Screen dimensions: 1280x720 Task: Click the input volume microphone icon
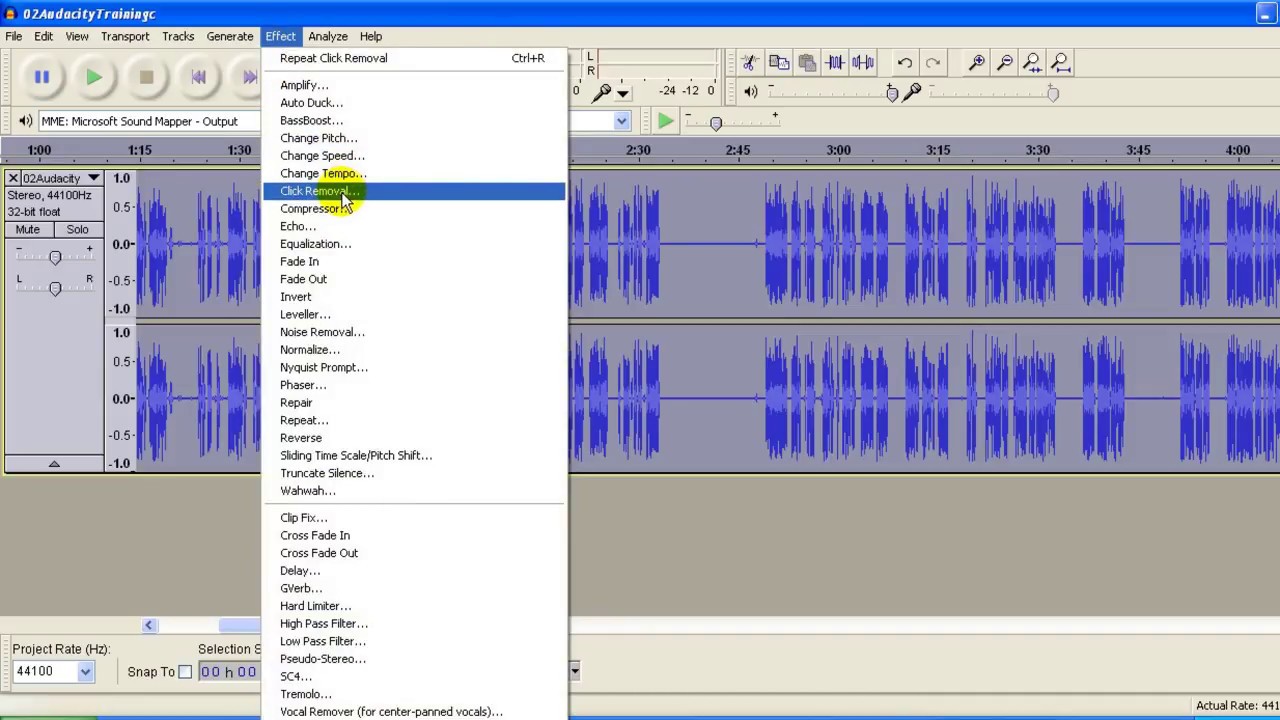click(x=911, y=92)
